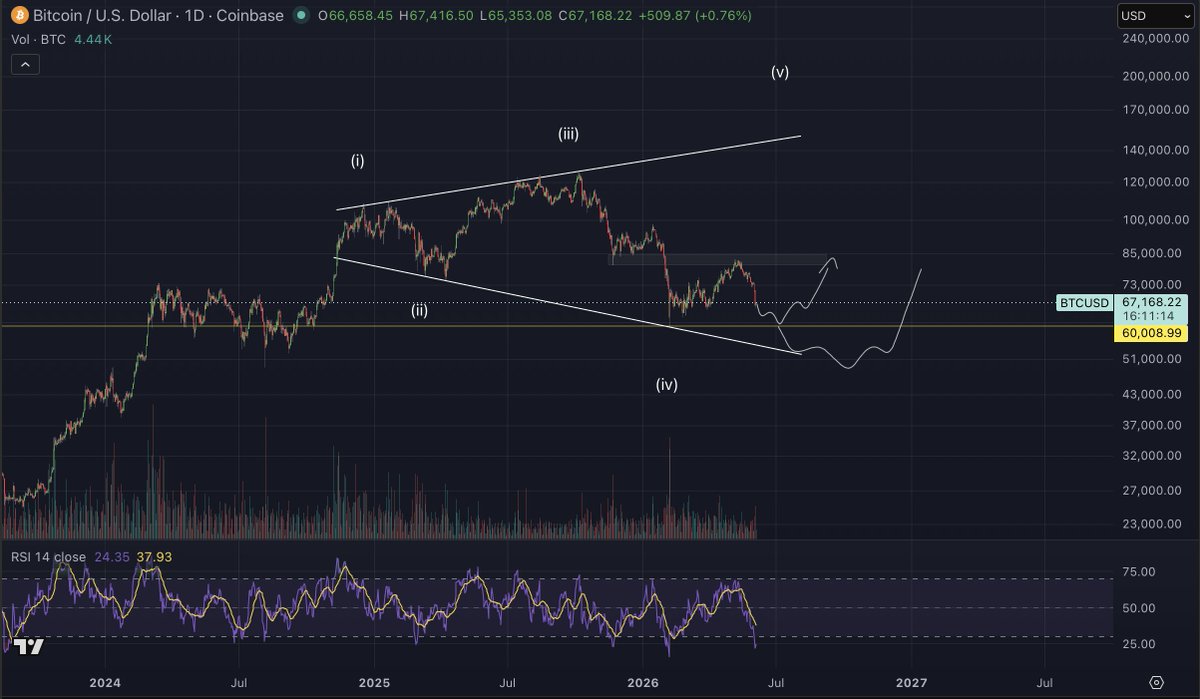Open chart settings gear icon
Viewport: 1200px width, 699px height.
[1157, 682]
